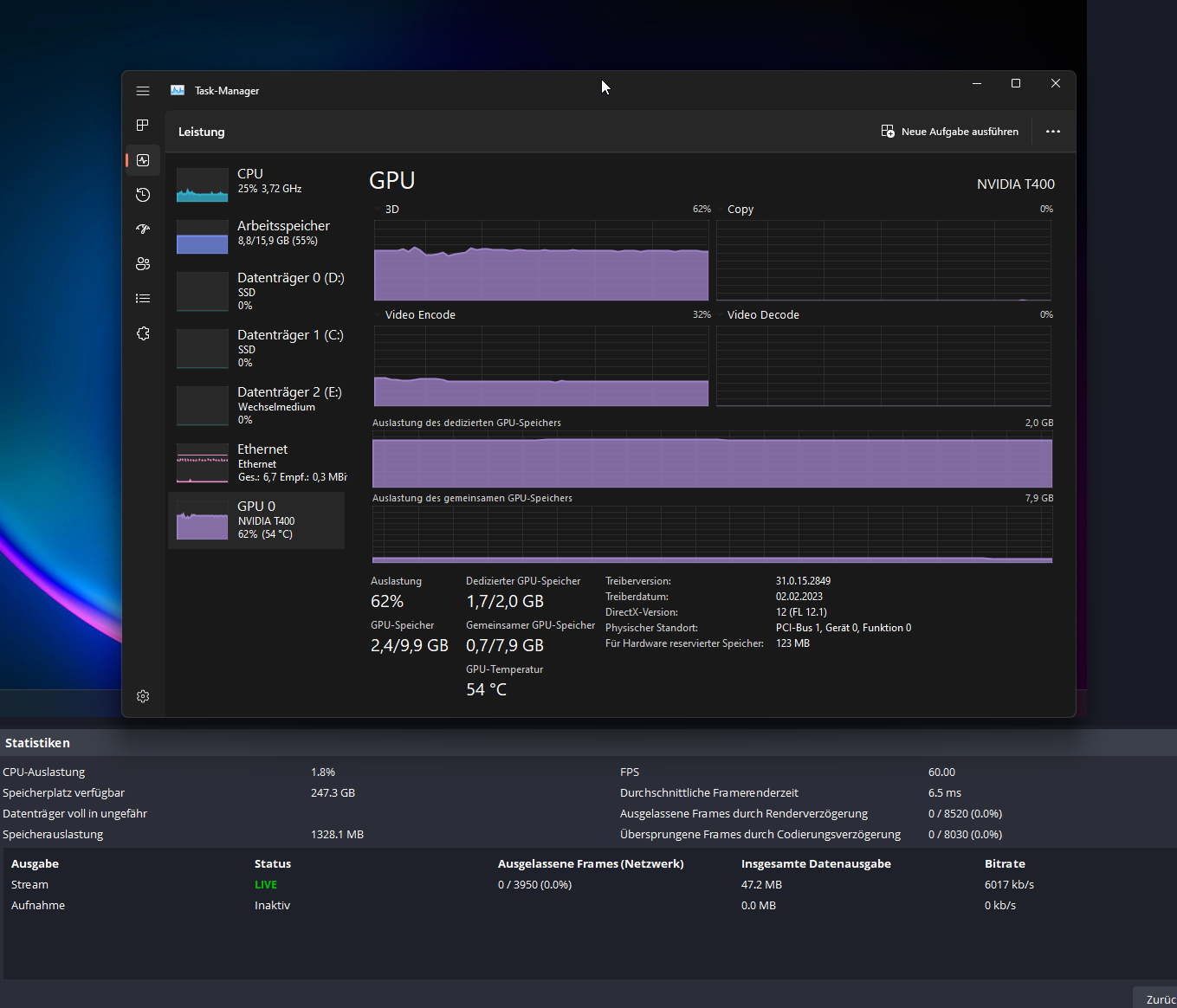
Task: Click the Speicherauslastung 1328.1 MB value
Action: click(337, 835)
